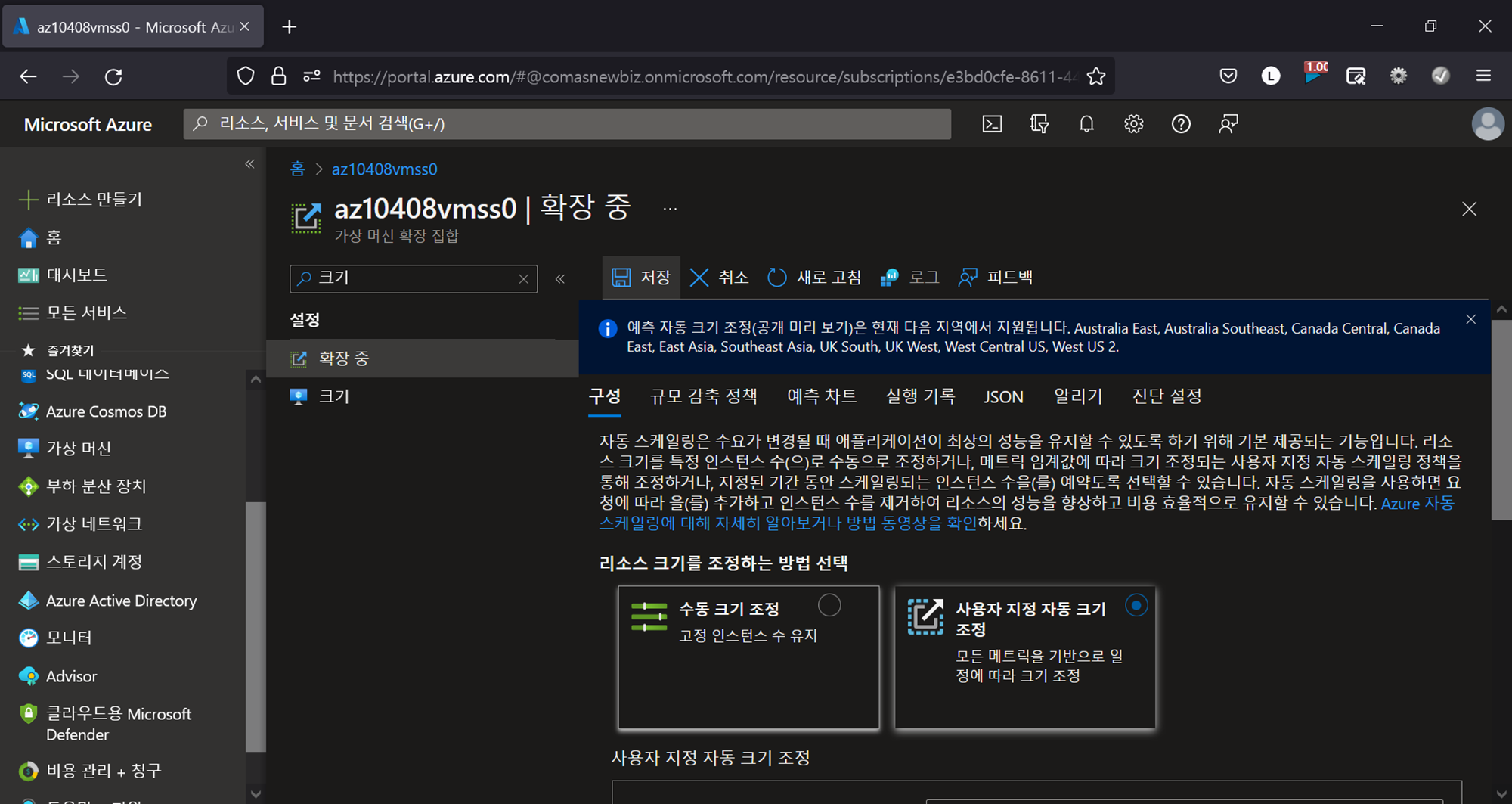
Task: Open Azure Cosmos DB in sidebar
Action: tap(92, 411)
